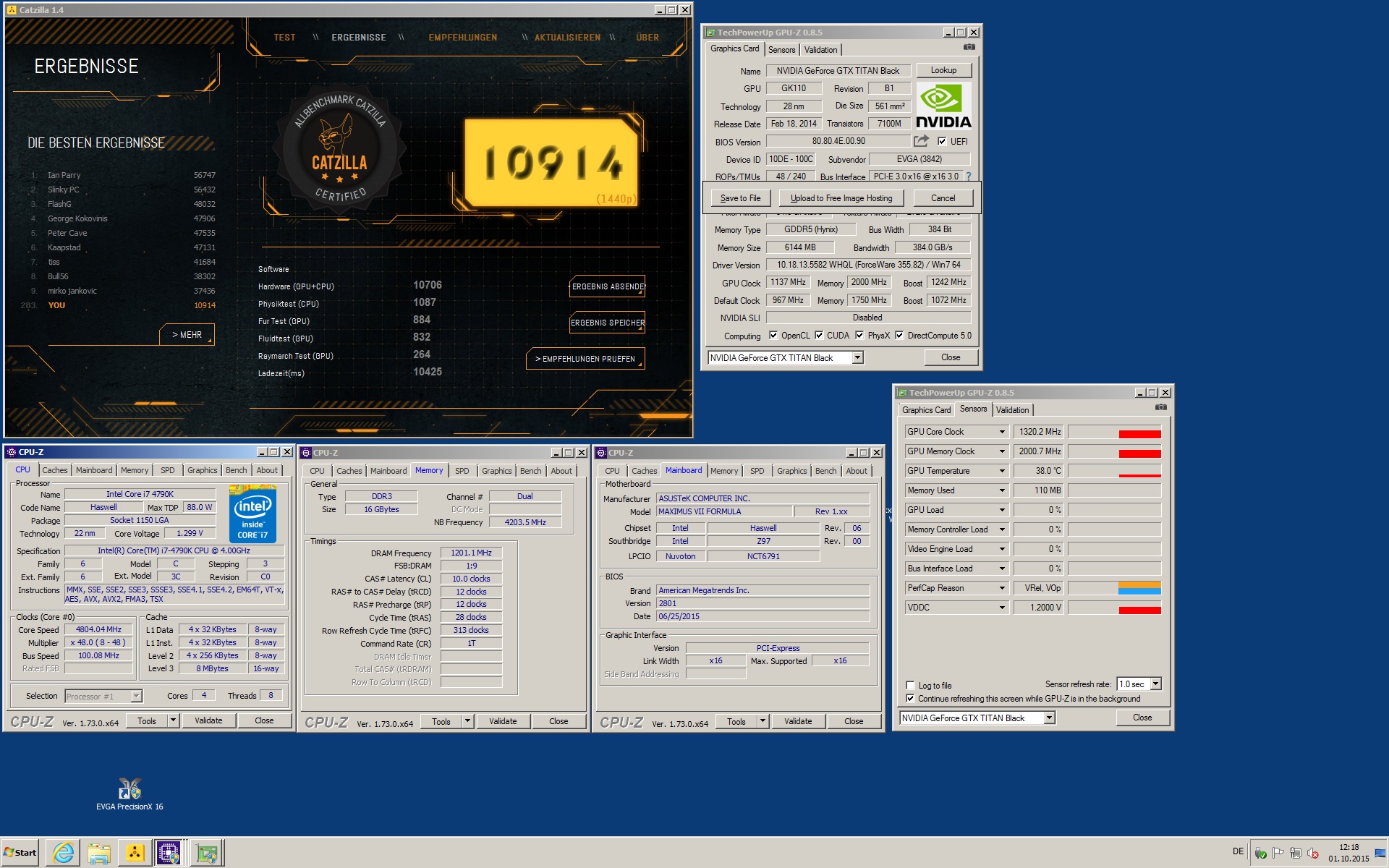This screenshot has width=1389, height=868.
Task: Click the Start button
Action: click(20, 853)
